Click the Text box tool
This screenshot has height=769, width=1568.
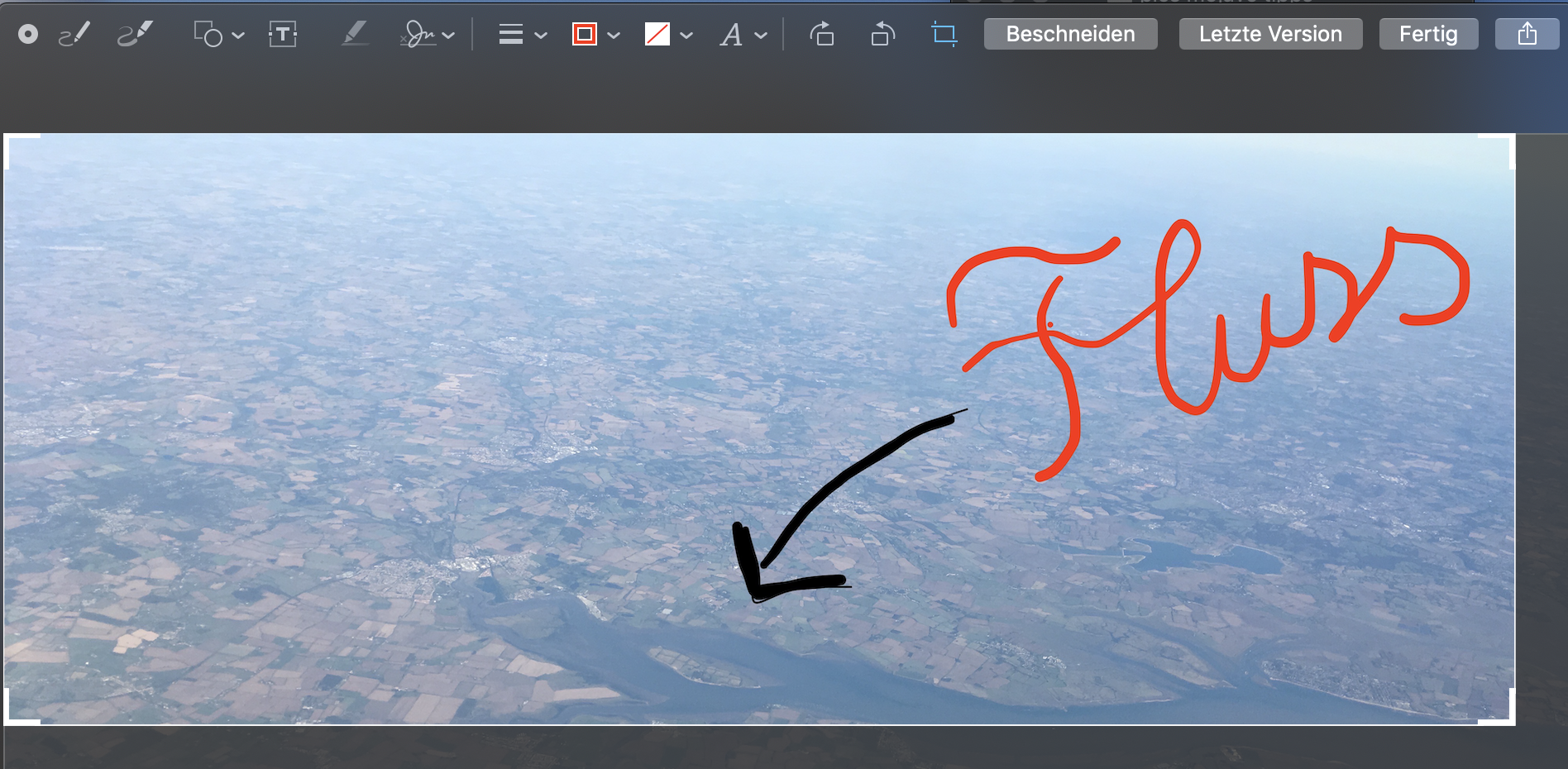pos(283,35)
